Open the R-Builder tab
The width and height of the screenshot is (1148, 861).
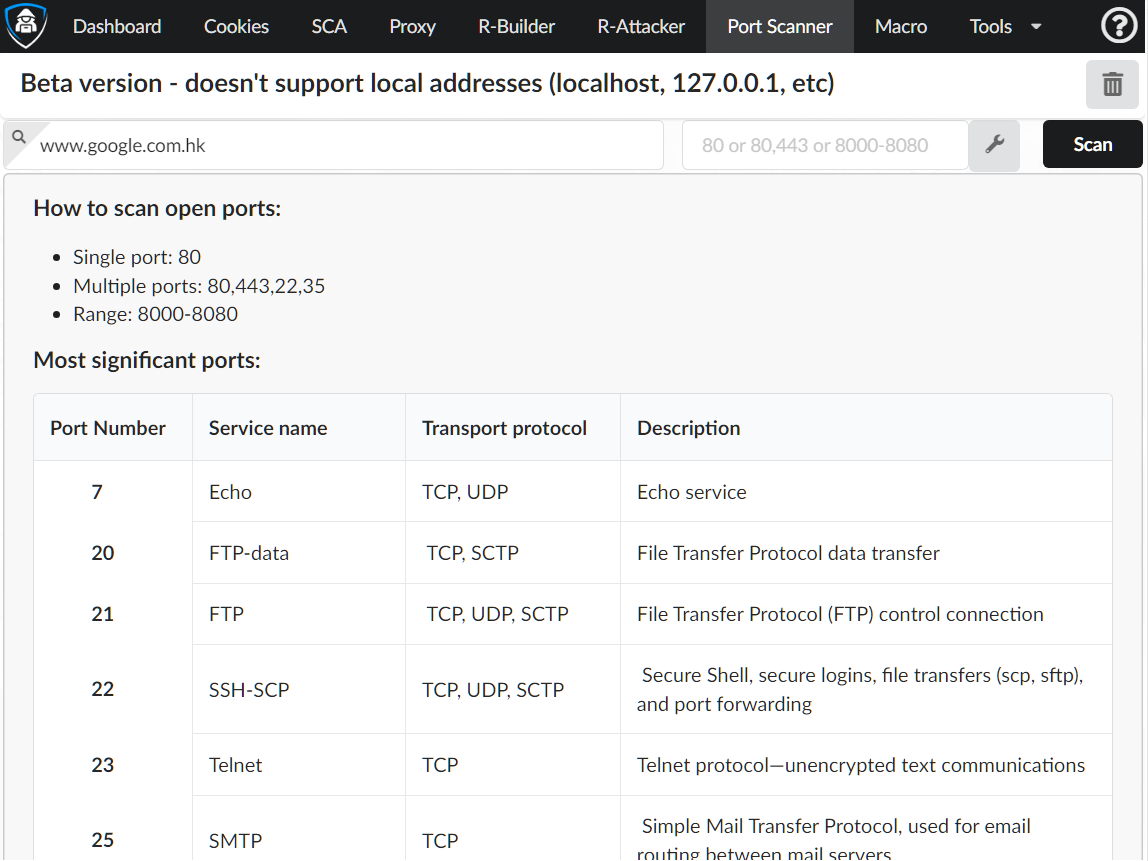516,27
